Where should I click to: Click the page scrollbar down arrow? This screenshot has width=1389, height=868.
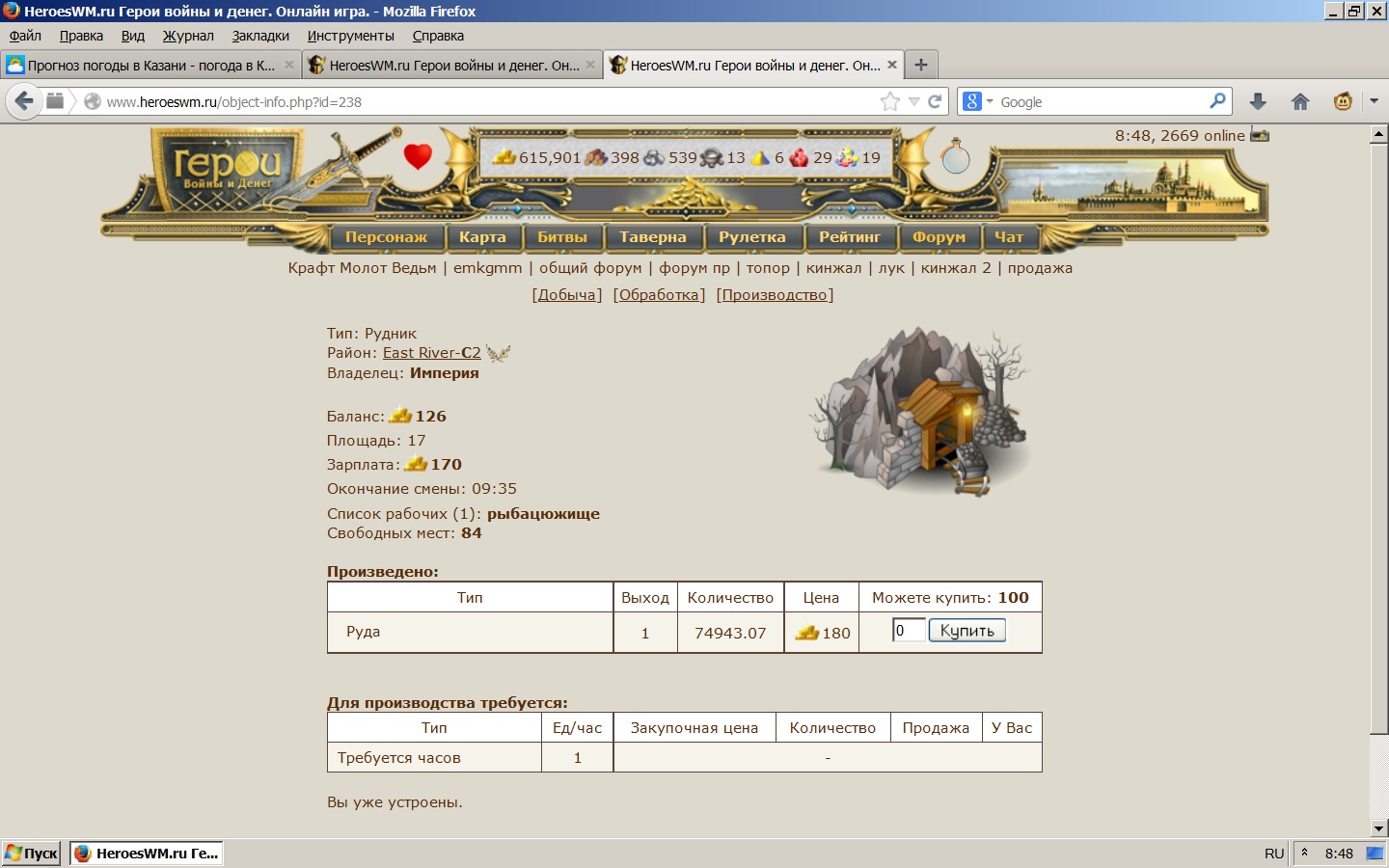tap(1378, 827)
